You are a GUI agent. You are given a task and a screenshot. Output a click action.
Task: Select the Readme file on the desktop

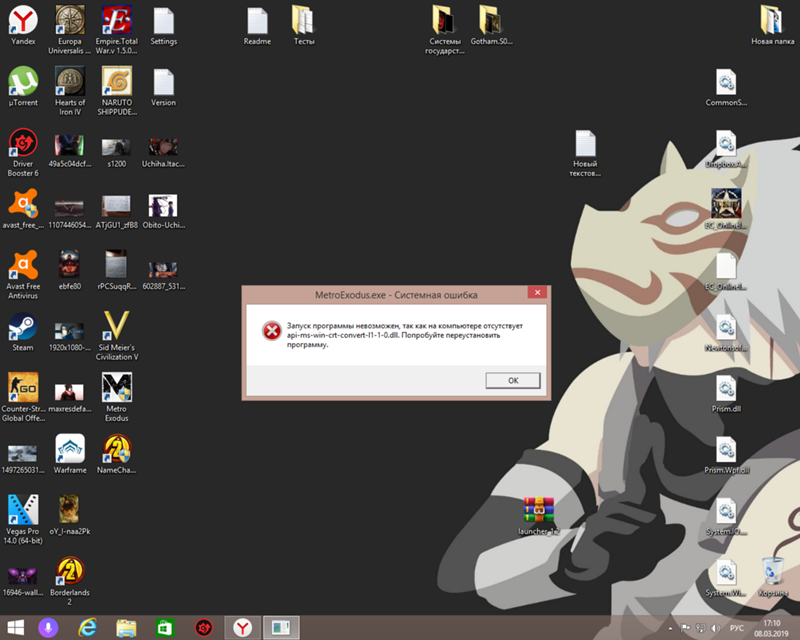(257, 26)
